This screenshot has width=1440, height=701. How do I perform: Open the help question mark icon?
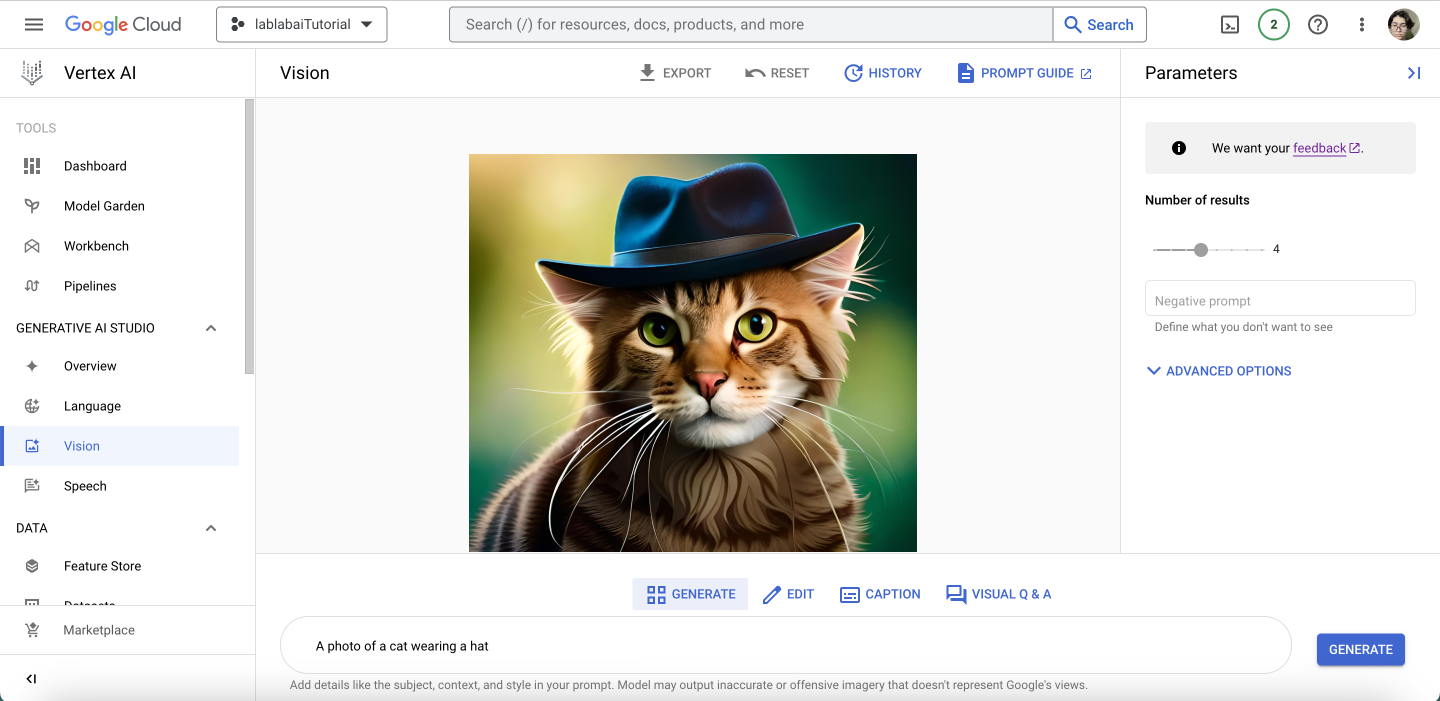pos(1318,25)
